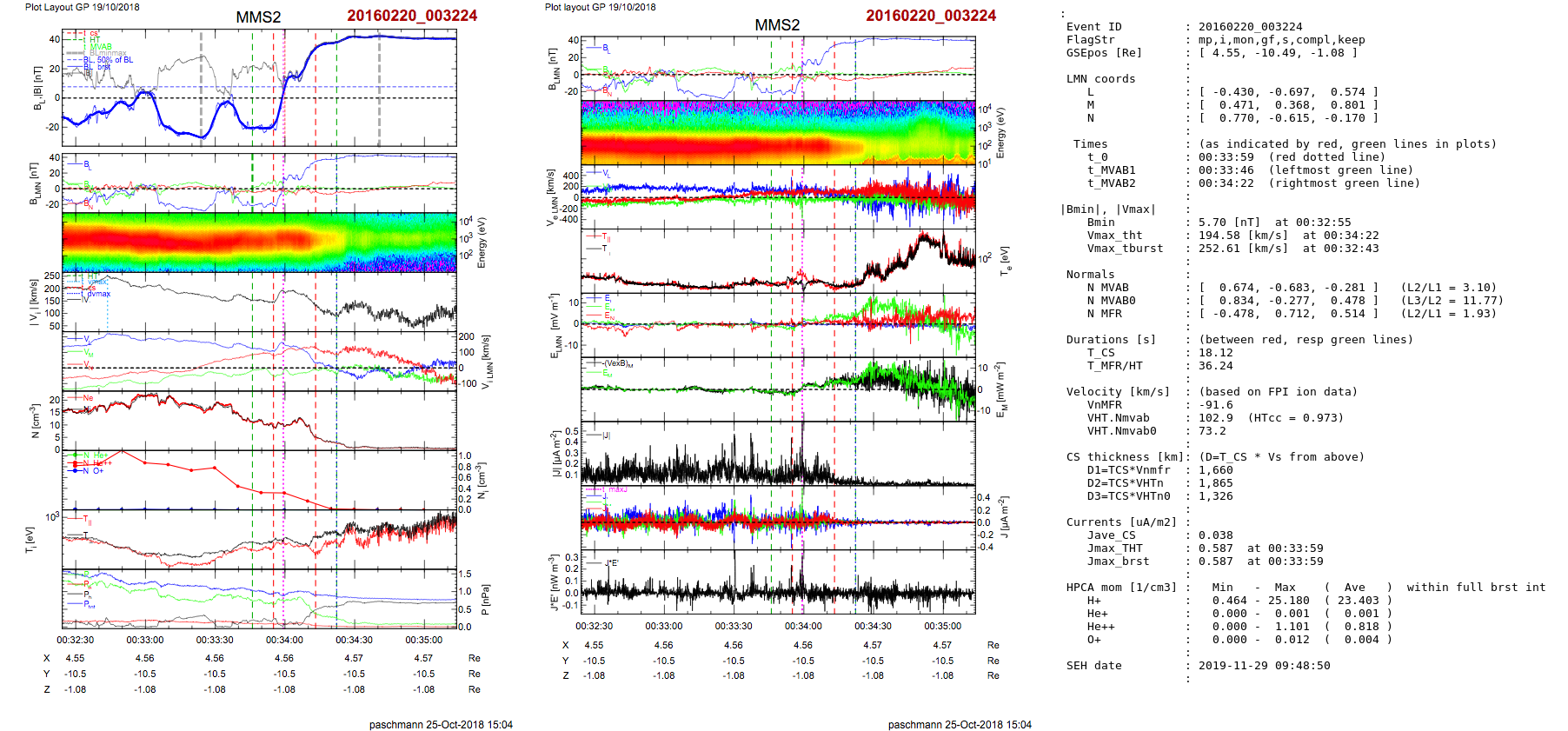Click time tick 00:33:00 on right plot axis

click(663, 626)
